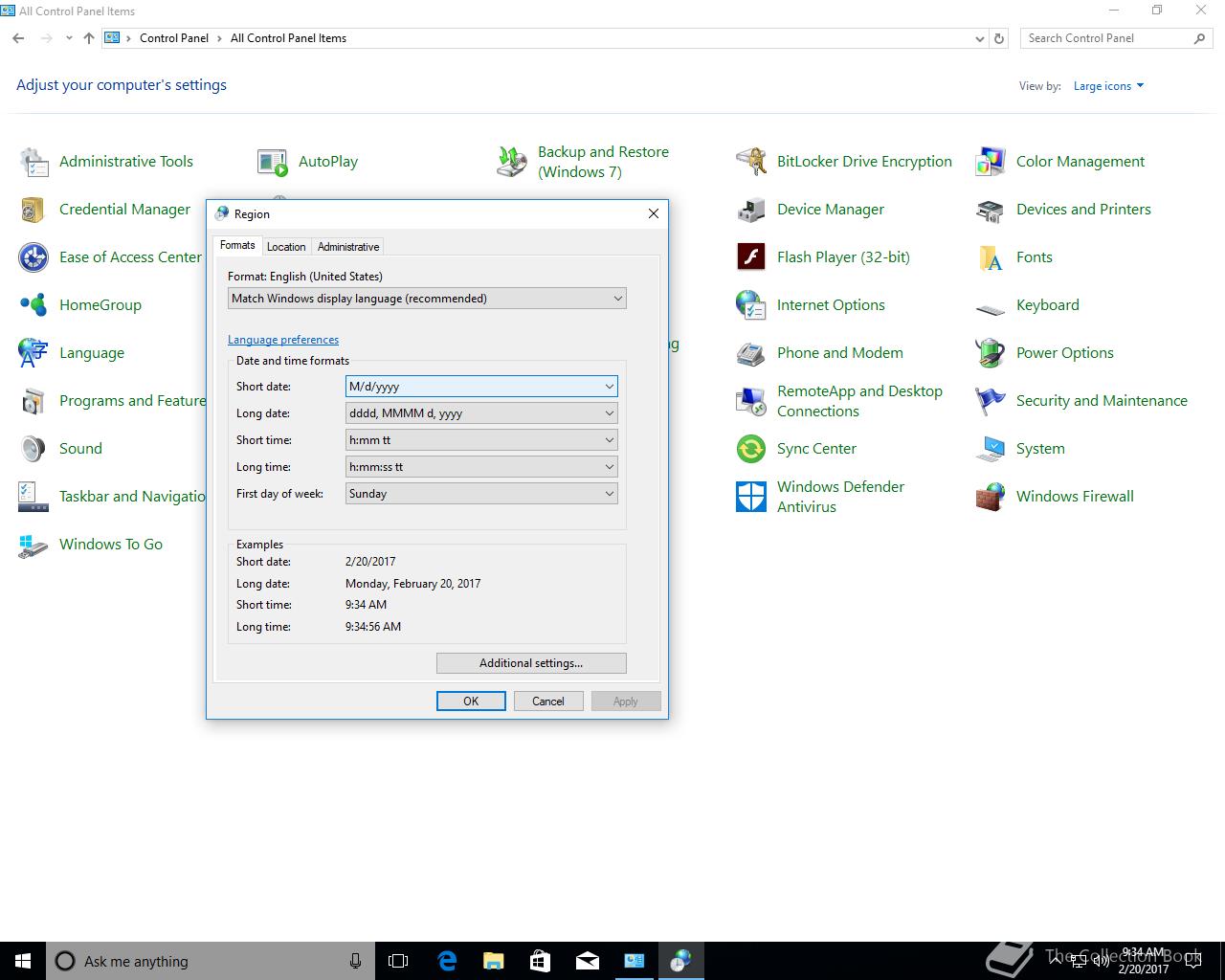Open the View by Large icons dropdown
This screenshot has width=1225, height=980.
pos(1108,86)
